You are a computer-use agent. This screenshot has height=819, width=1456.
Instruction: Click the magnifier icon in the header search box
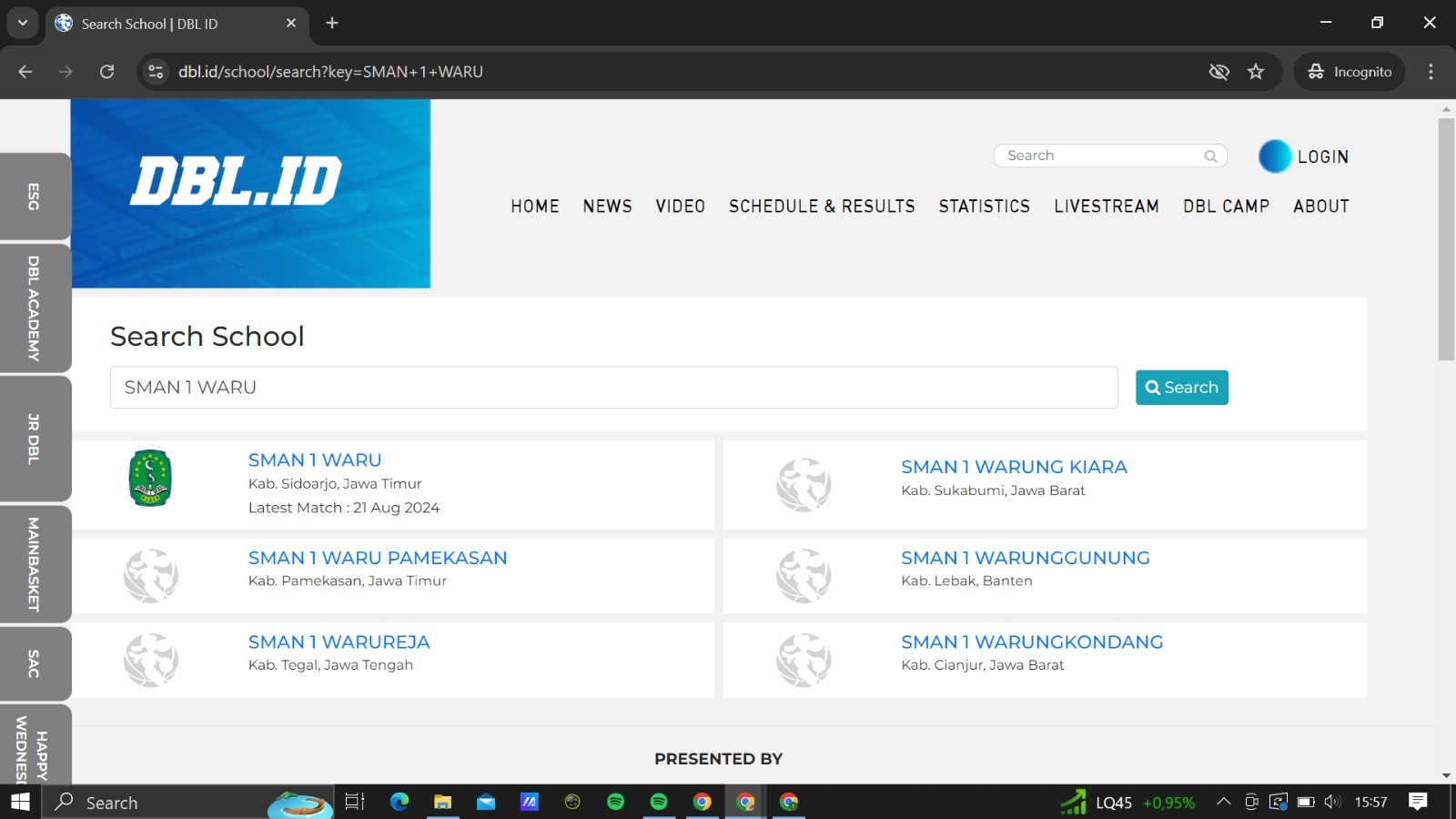click(1210, 157)
